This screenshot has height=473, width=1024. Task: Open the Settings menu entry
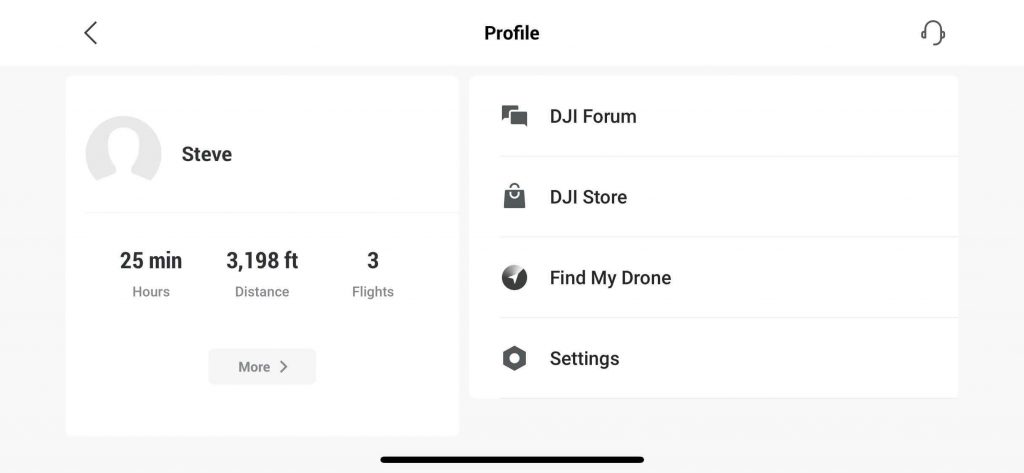coord(584,358)
